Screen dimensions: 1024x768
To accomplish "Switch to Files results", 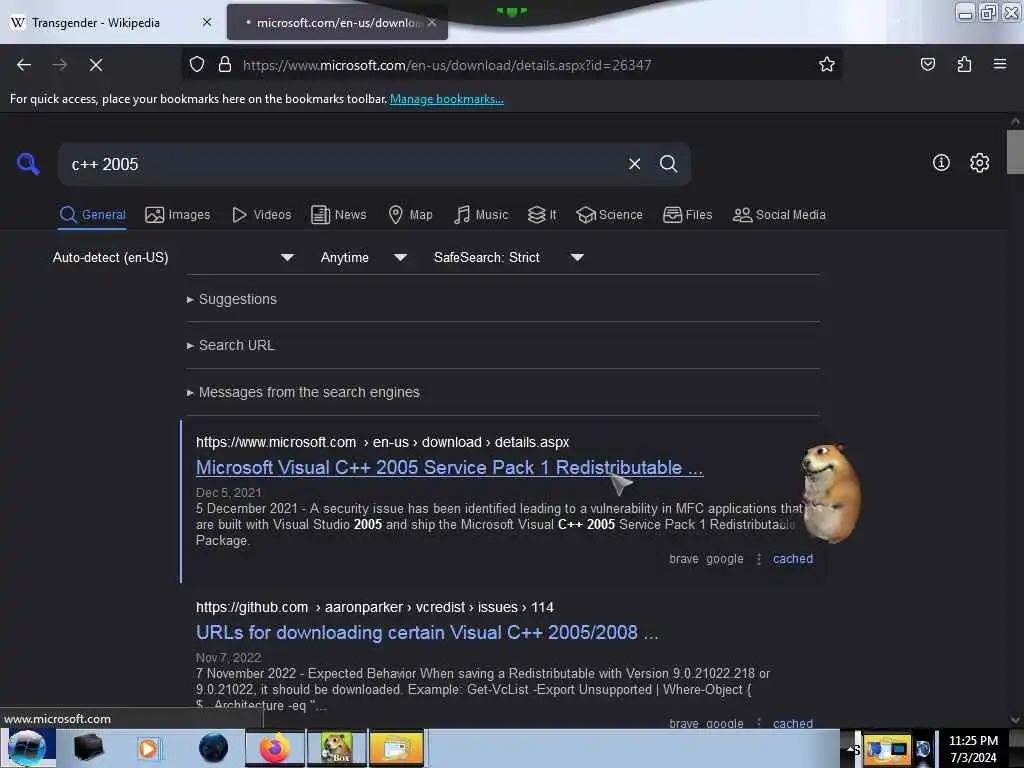I will click(x=687, y=215).
